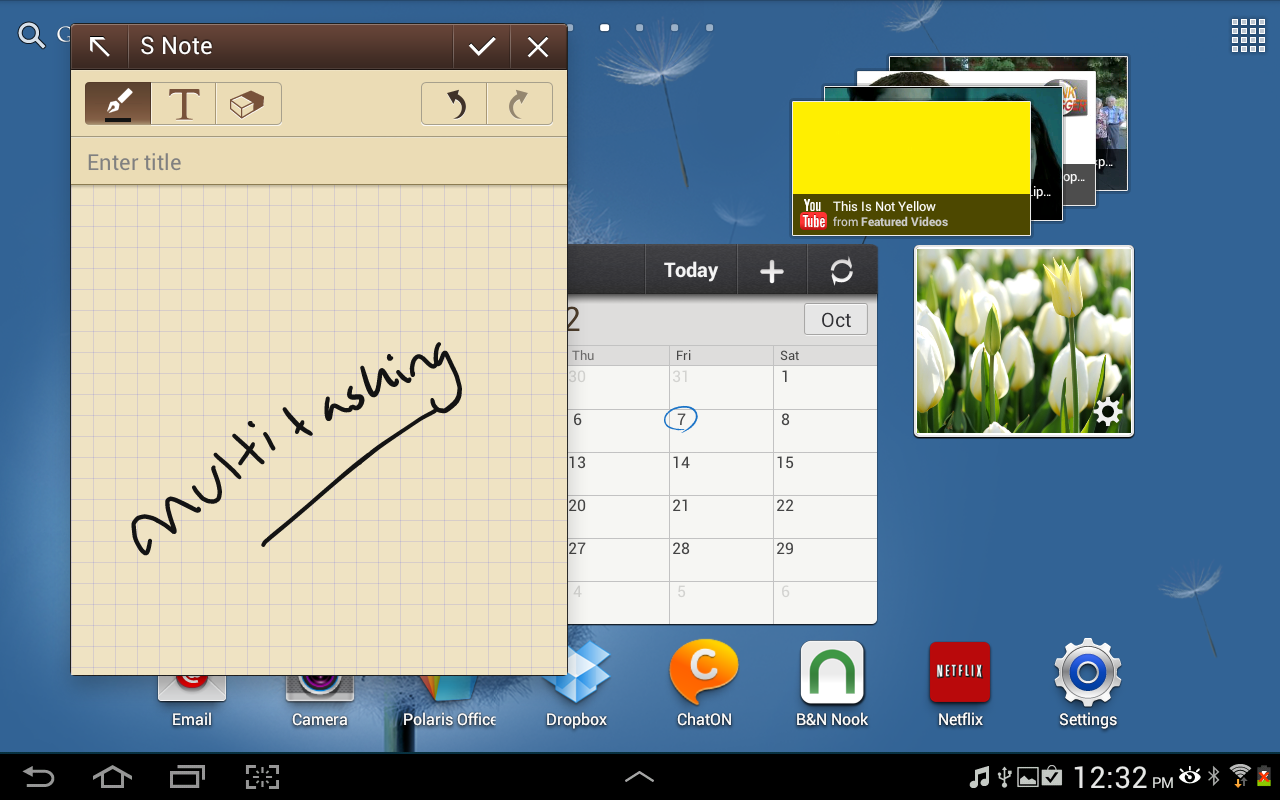
Task: Open the apps grid drawer
Action: point(1248,36)
